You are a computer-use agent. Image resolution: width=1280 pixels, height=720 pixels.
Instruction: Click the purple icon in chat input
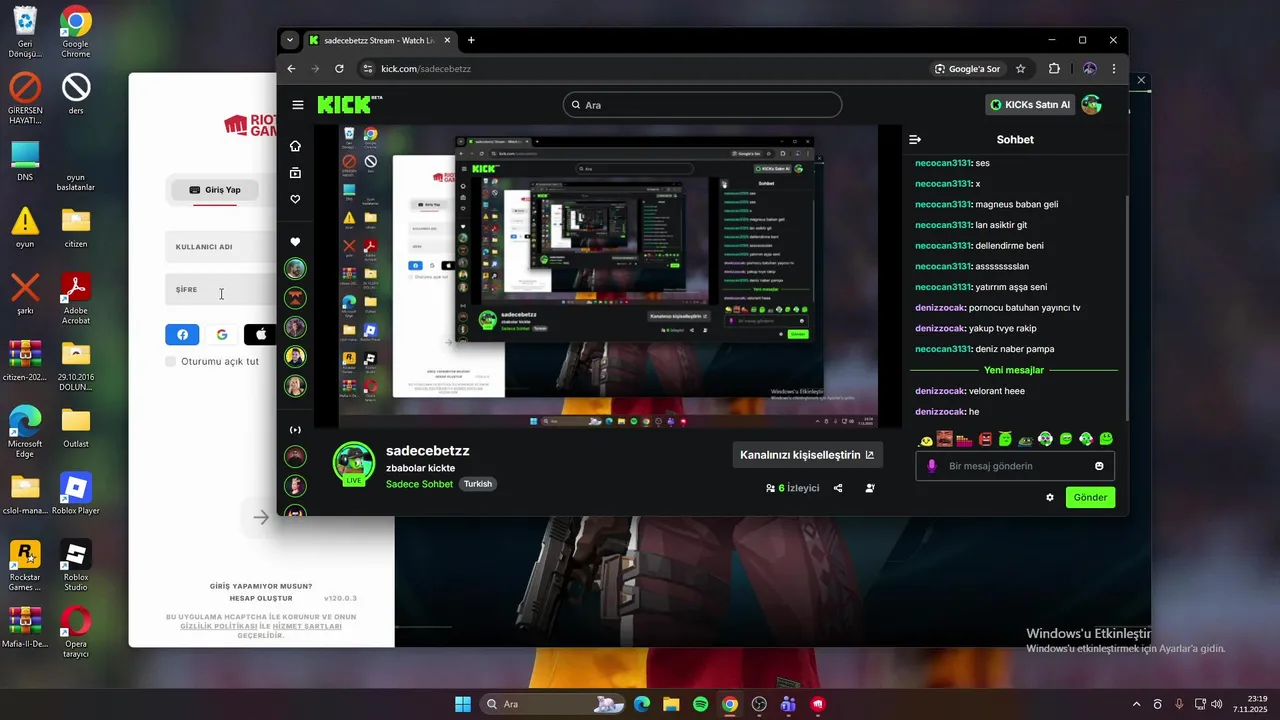pos(932,466)
